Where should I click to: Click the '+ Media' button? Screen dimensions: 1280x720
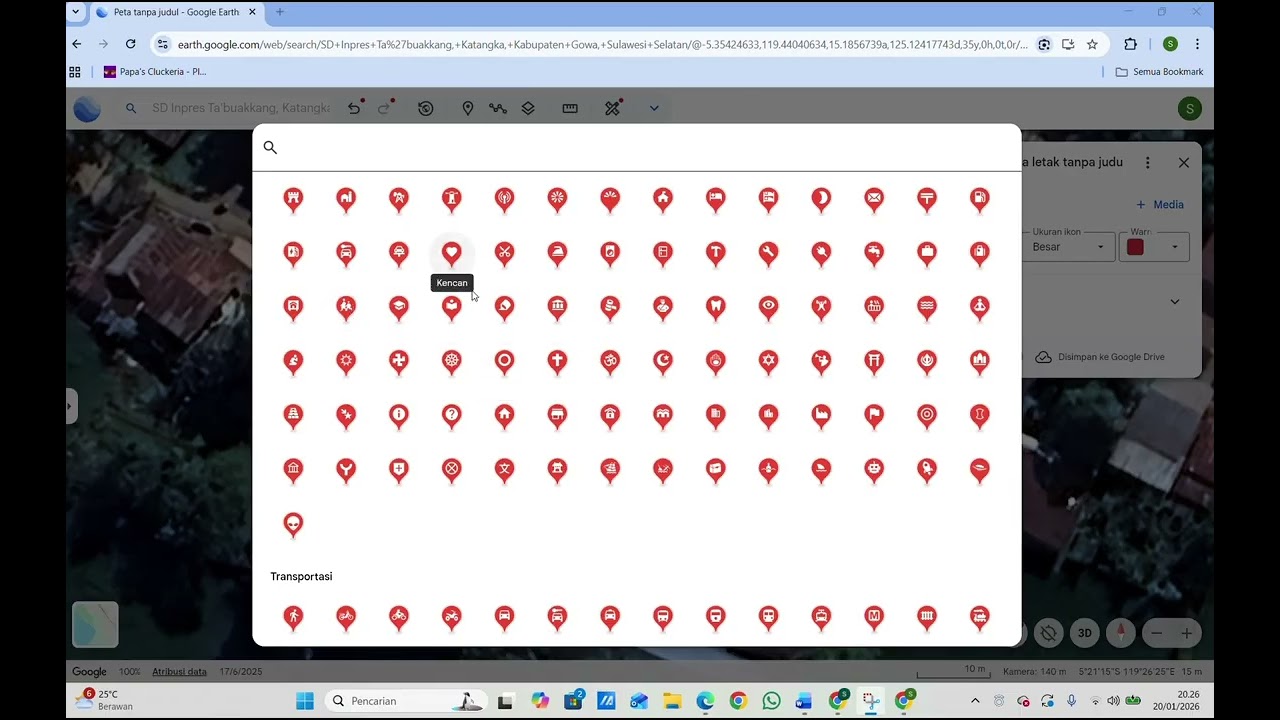point(1160,204)
